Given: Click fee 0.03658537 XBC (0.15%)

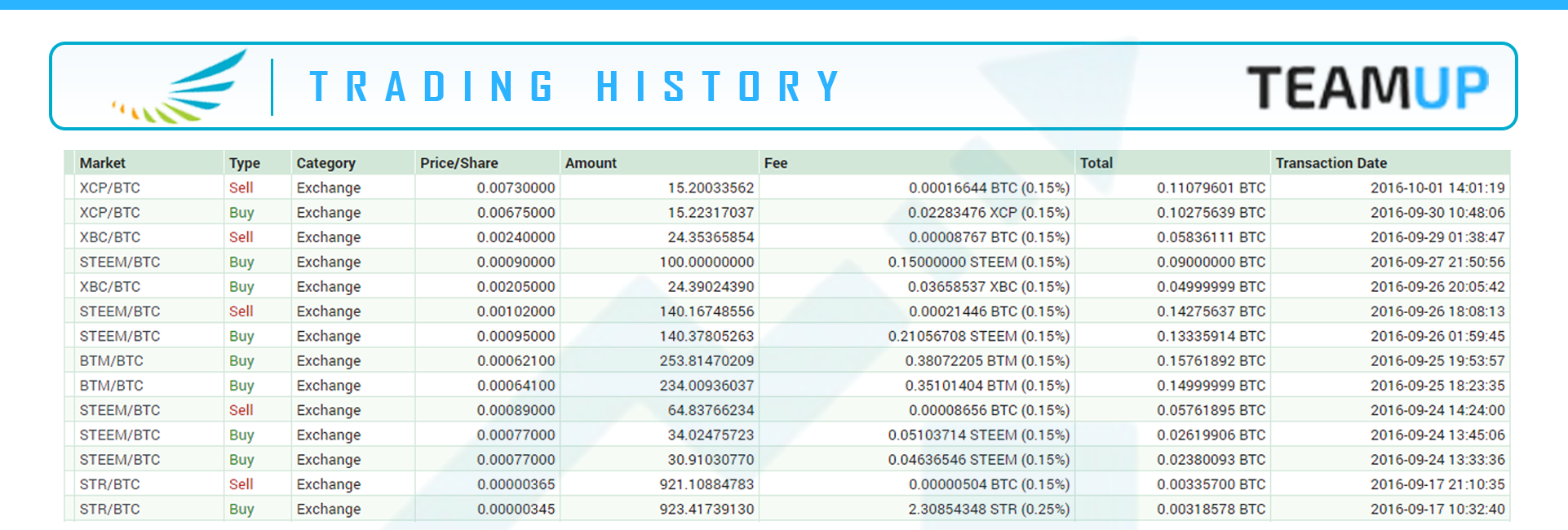Looking at the screenshot, I should [x=990, y=286].
